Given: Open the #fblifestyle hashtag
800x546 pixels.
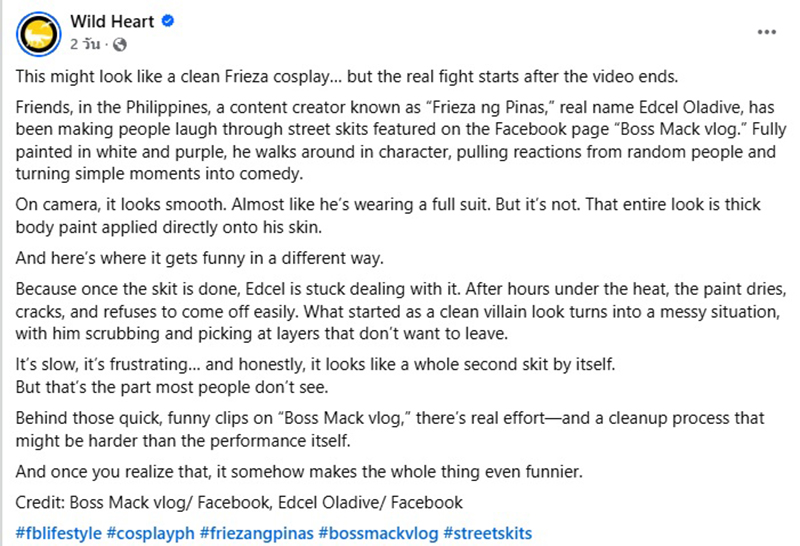Looking at the screenshot, I should point(59,533).
